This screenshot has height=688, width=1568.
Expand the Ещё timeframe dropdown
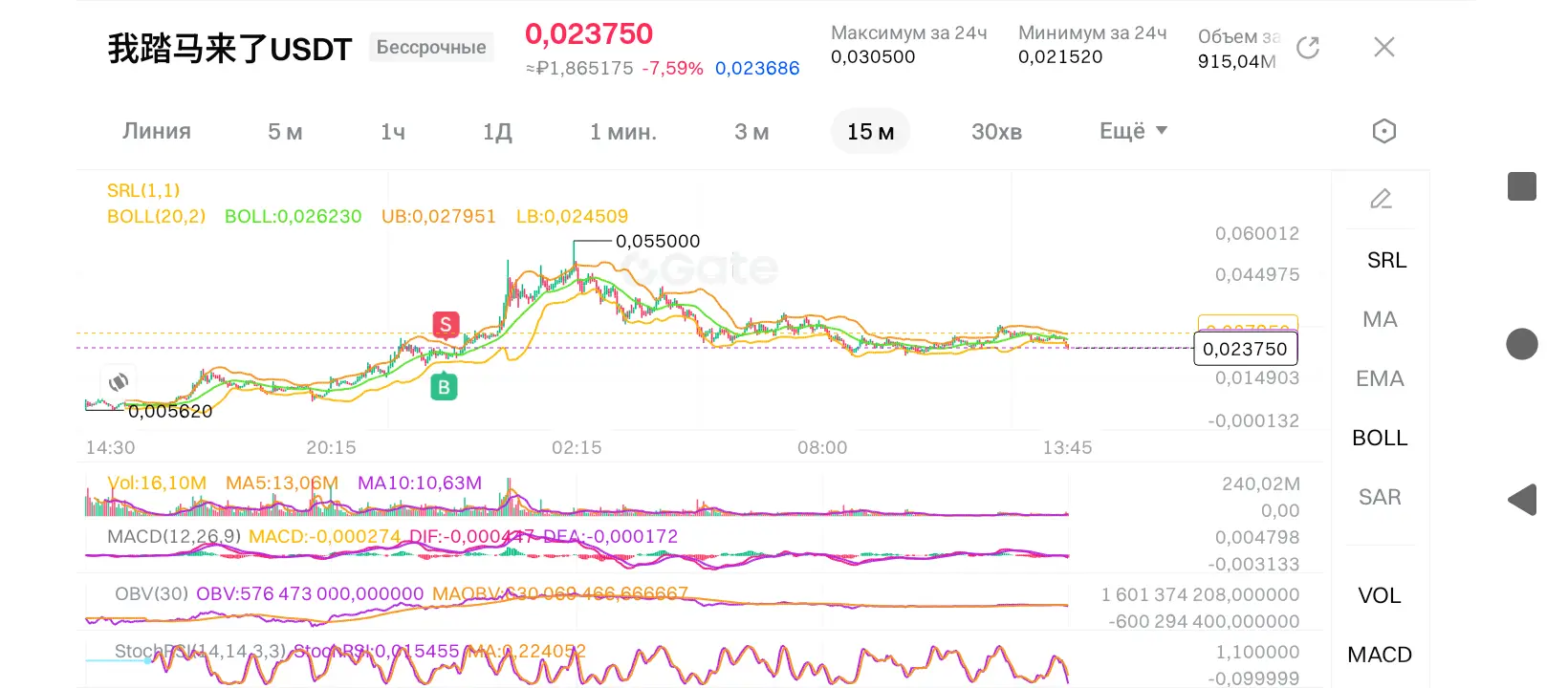coord(1134,131)
